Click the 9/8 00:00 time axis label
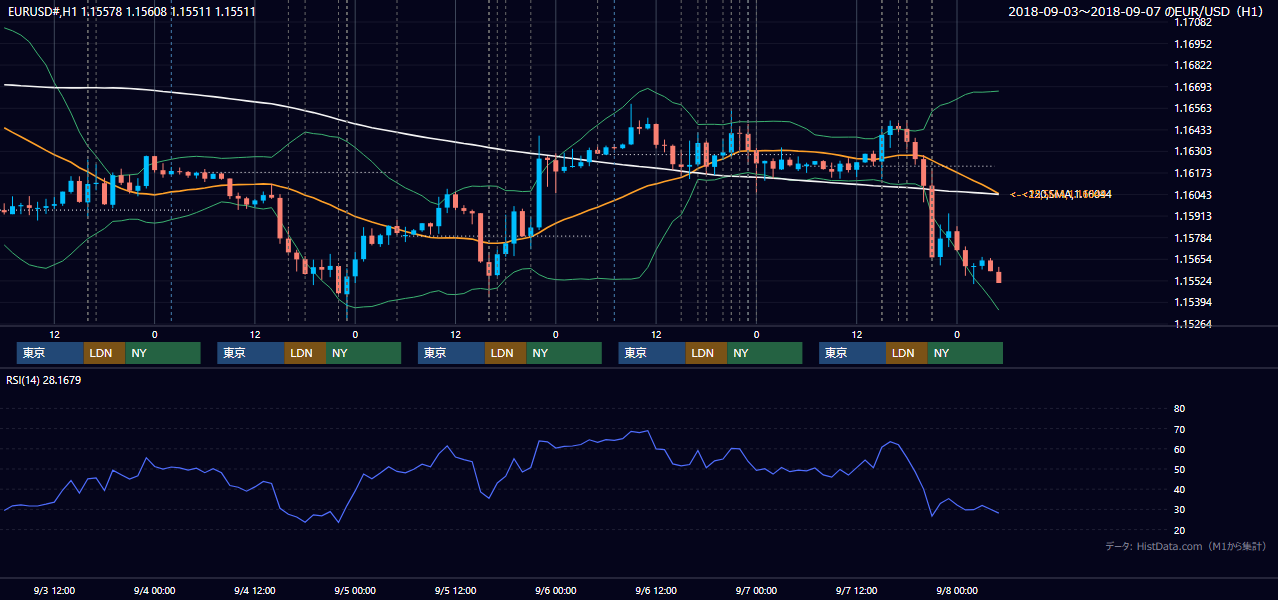1278x600 pixels. 957,590
